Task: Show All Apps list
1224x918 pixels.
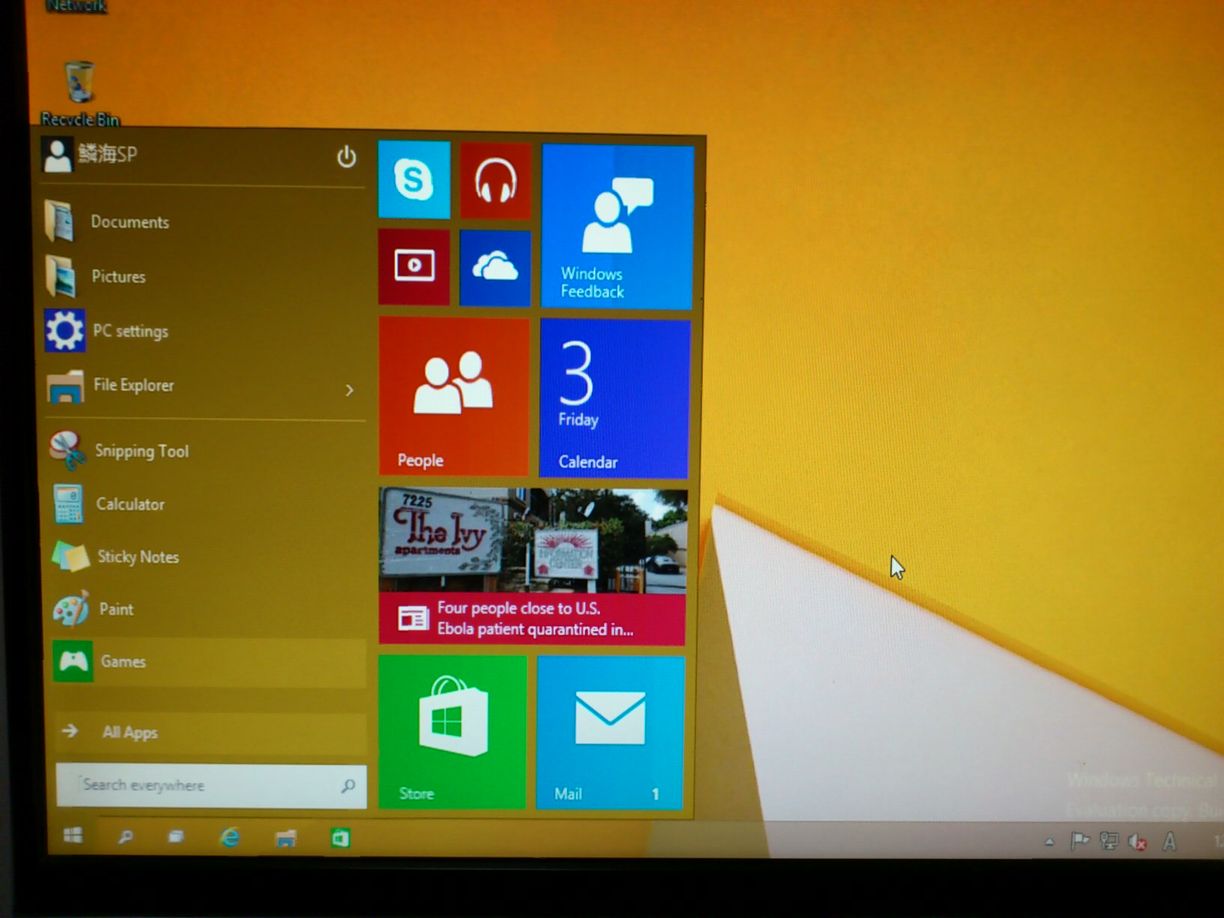Action: (x=211, y=732)
